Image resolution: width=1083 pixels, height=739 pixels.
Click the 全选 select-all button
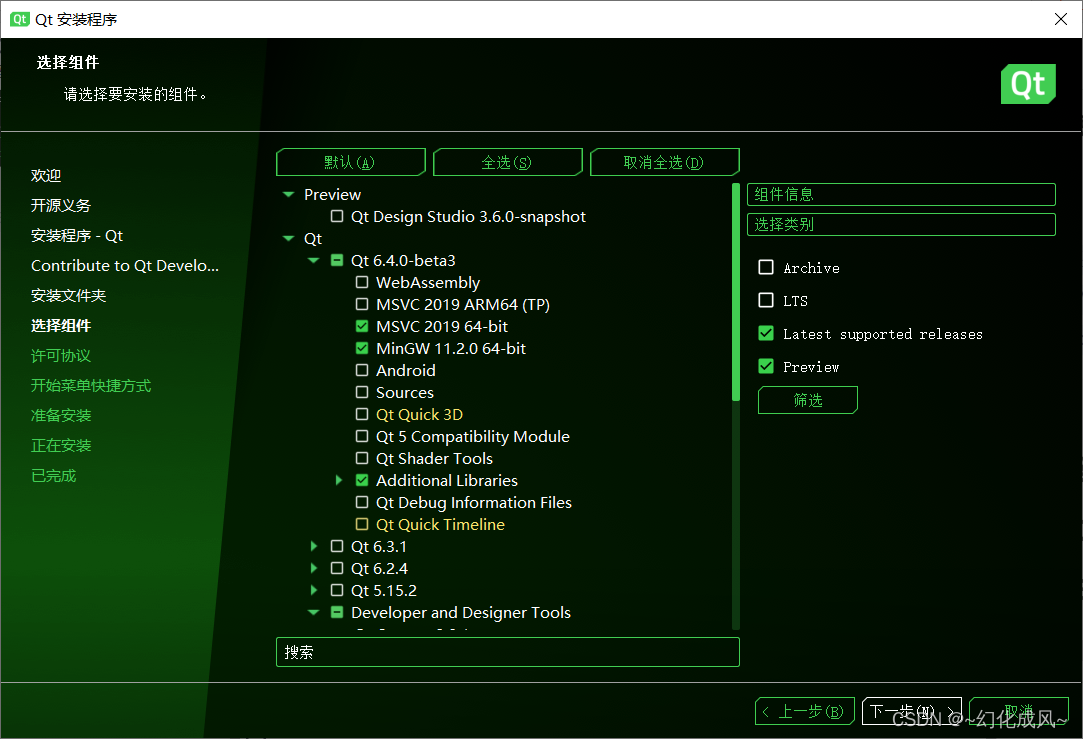coord(507,162)
